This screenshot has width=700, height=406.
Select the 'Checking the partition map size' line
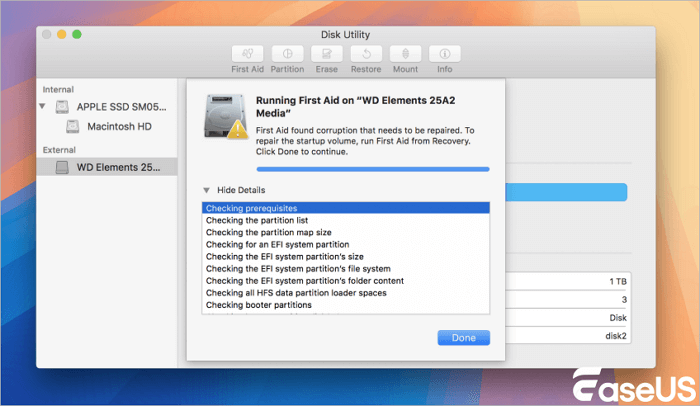coord(346,232)
